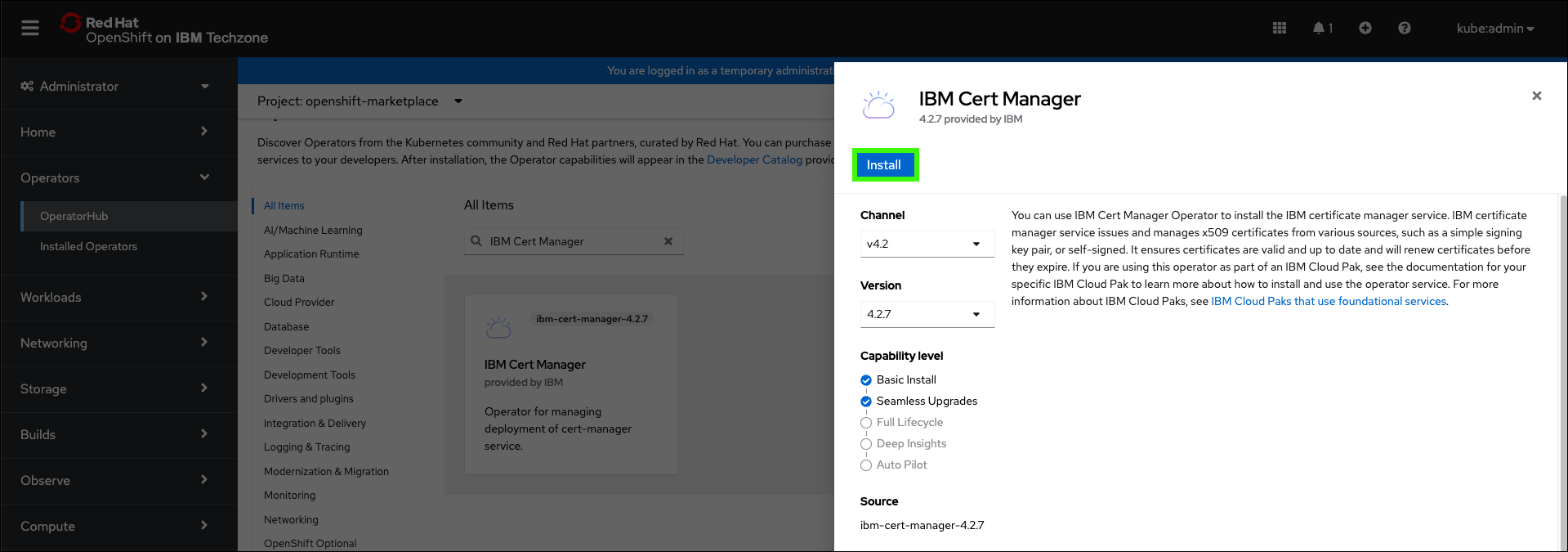Screen dimensions: 1568x552
Task: Click the operator search input field
Action: point(572,241)
